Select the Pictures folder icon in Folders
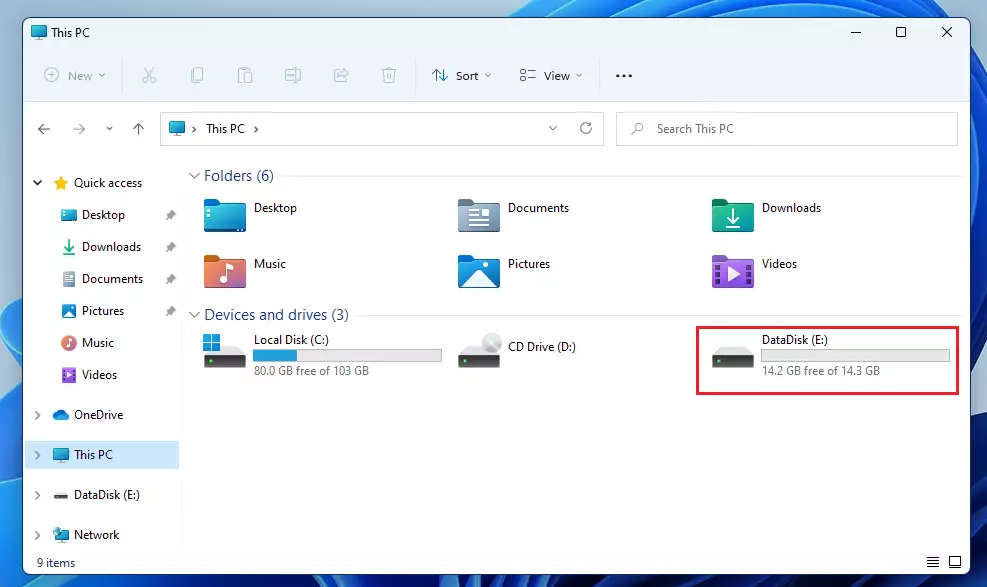The width and height of the screenshot is (987, 587). click(x=478, y=272)
